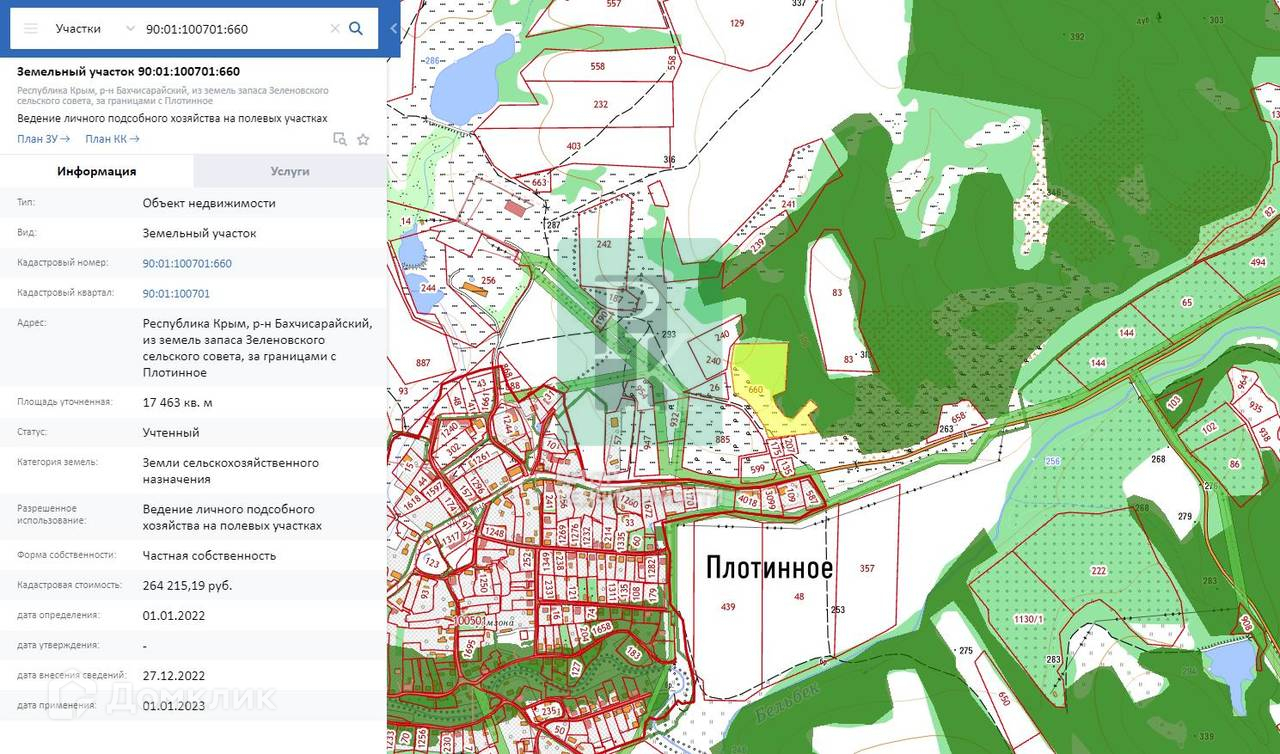Click the Плотинное label on map
1280x754 pixels.
click(x=769, y=568)
